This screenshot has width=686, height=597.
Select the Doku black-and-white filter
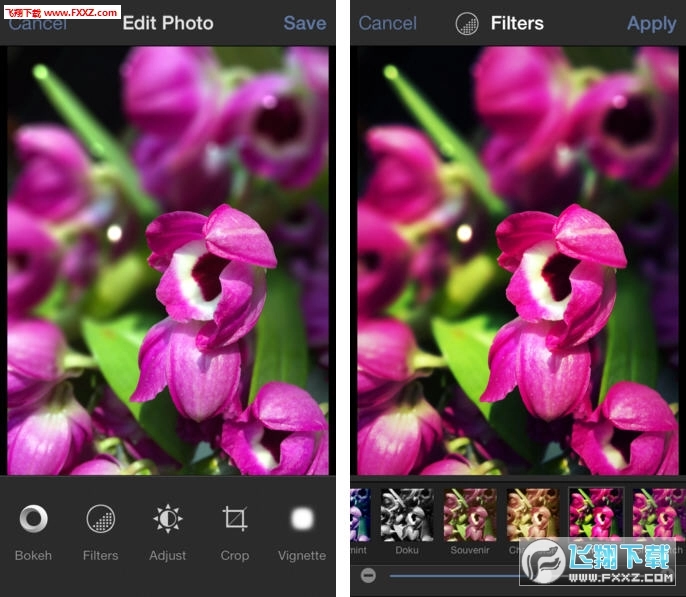tap(407, 515)
